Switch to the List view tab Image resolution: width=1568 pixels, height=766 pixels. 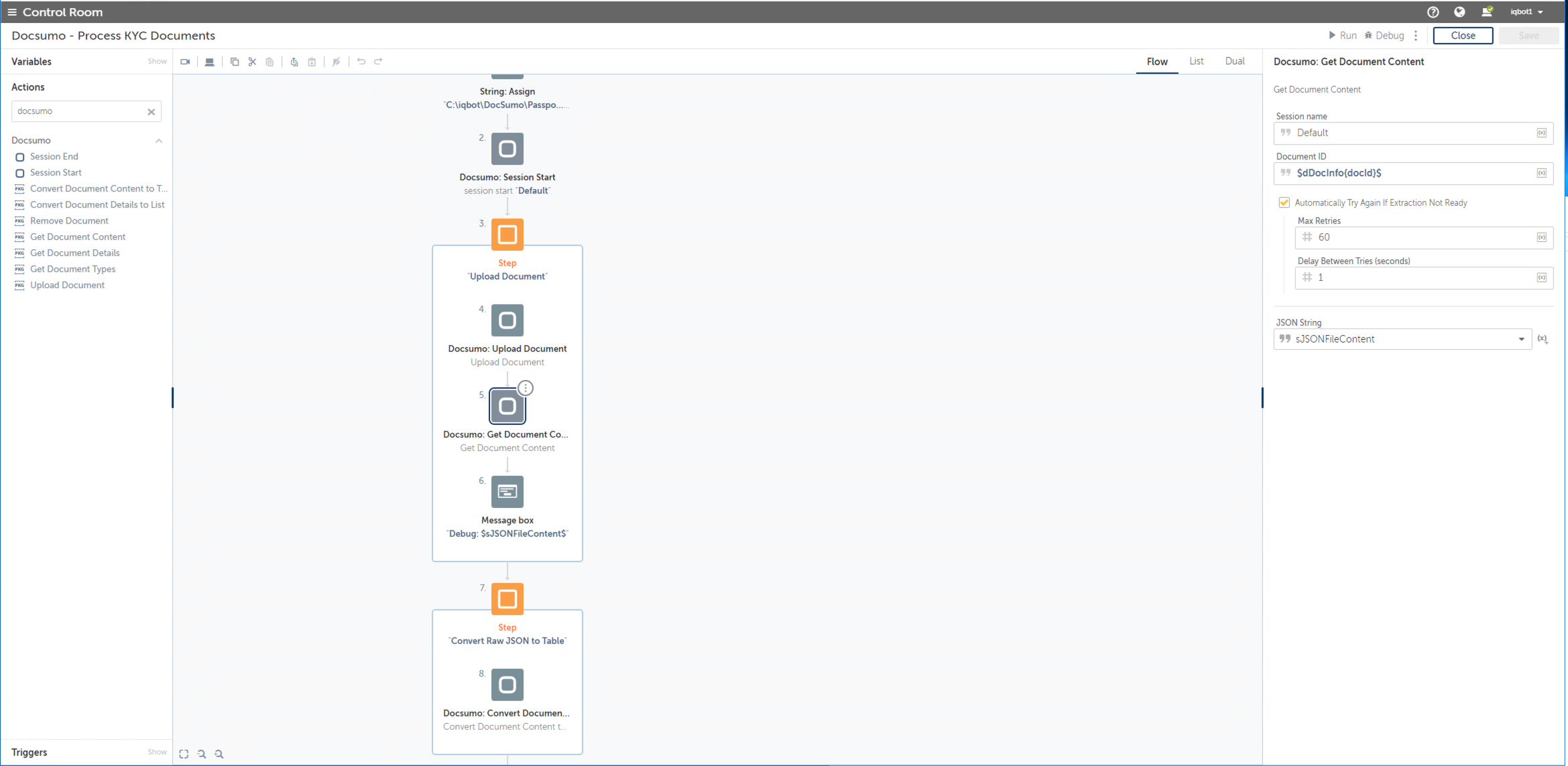(1196, 61)
